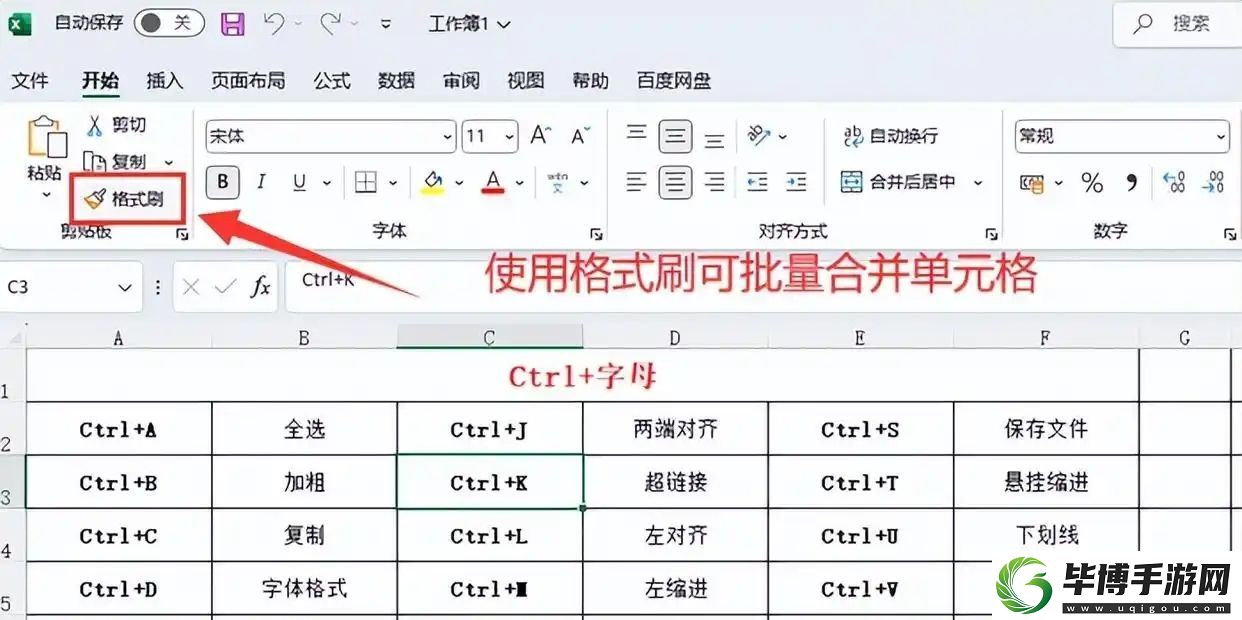Click the increase indent icon
The image size is (1242, 620).
tap(796, 182)
